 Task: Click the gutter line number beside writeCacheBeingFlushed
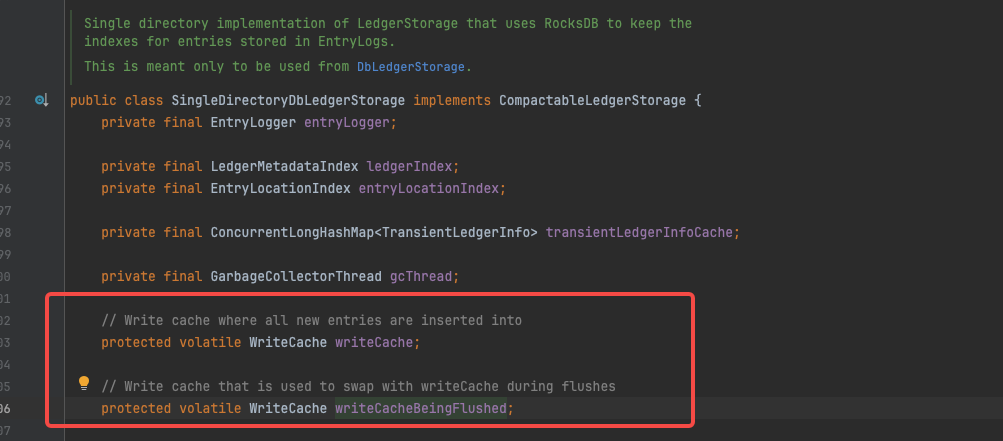[6, 408]
